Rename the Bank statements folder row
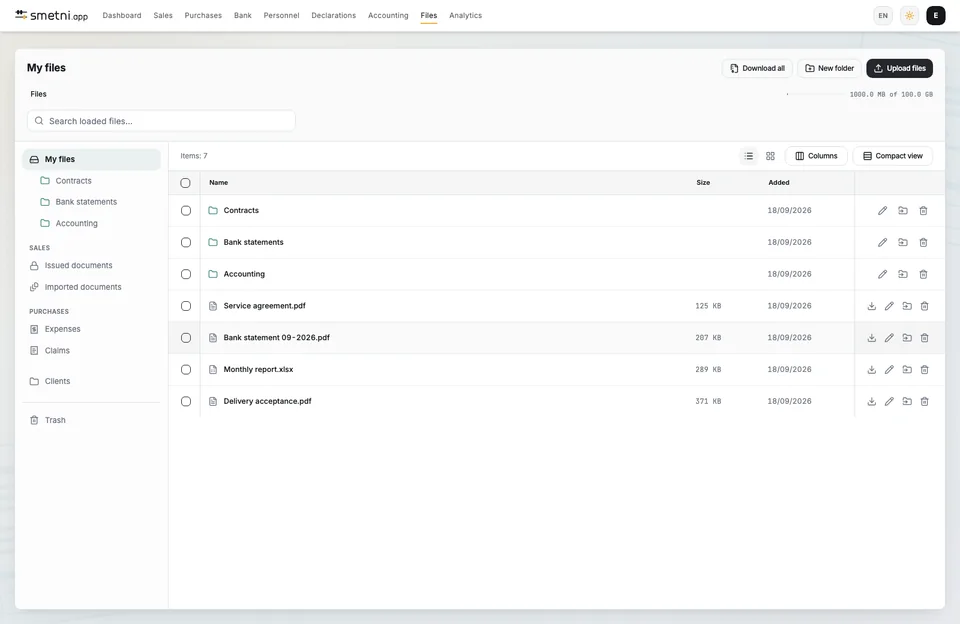 tap(882, 242)
